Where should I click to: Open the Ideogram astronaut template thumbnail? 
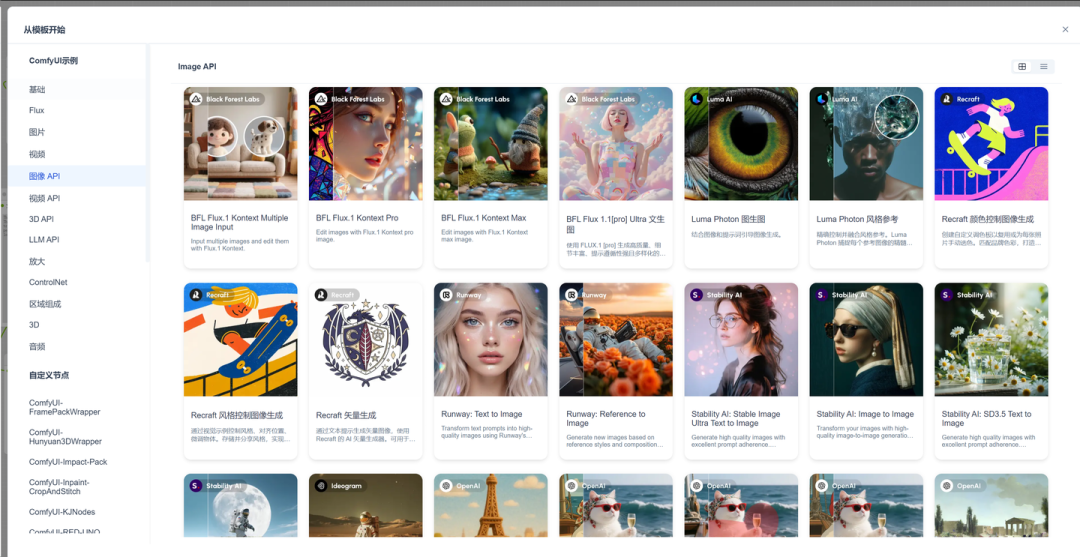click(x=366, y=505)
